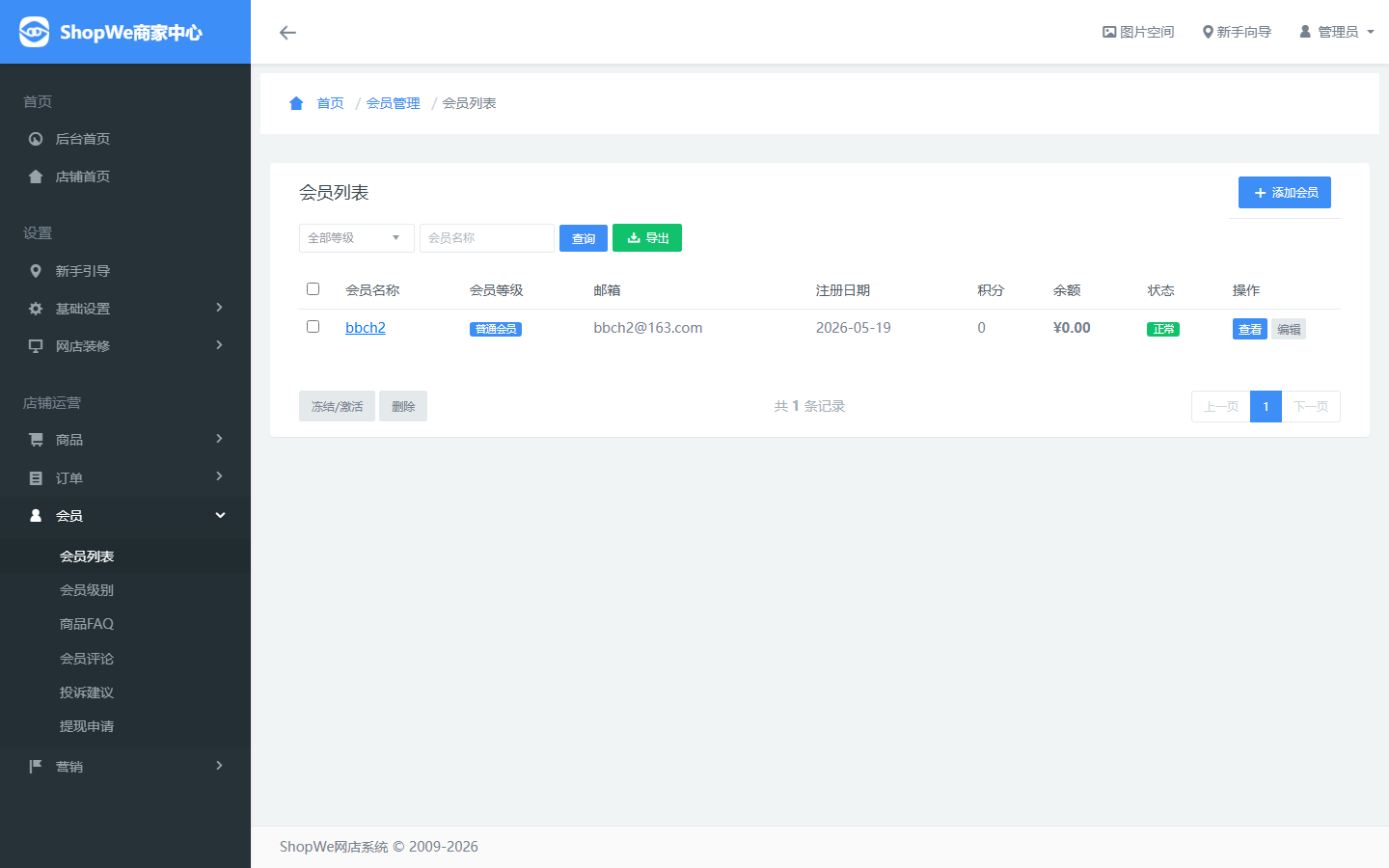
Task: Click date 2026-05-19
Action: pyautogui.click(x=854, y=328)
